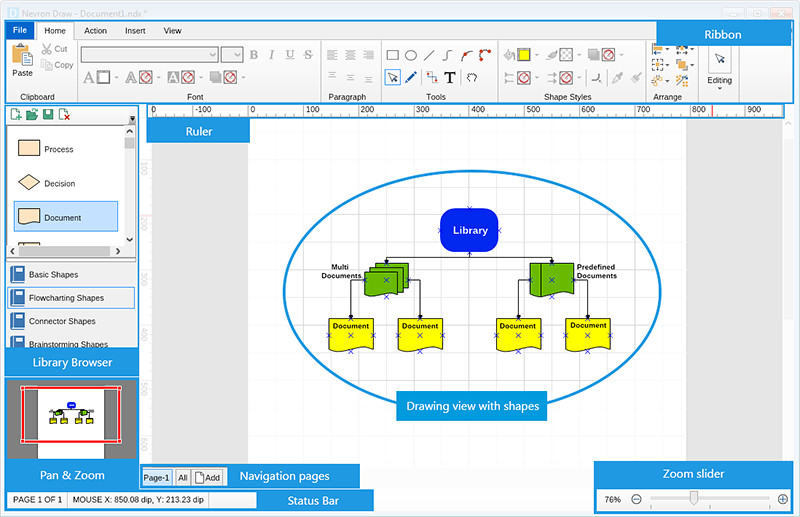The height and width of the screenshot is (517, 800).
Task: Open the Basic Shapes library
Action: [72, 275]
